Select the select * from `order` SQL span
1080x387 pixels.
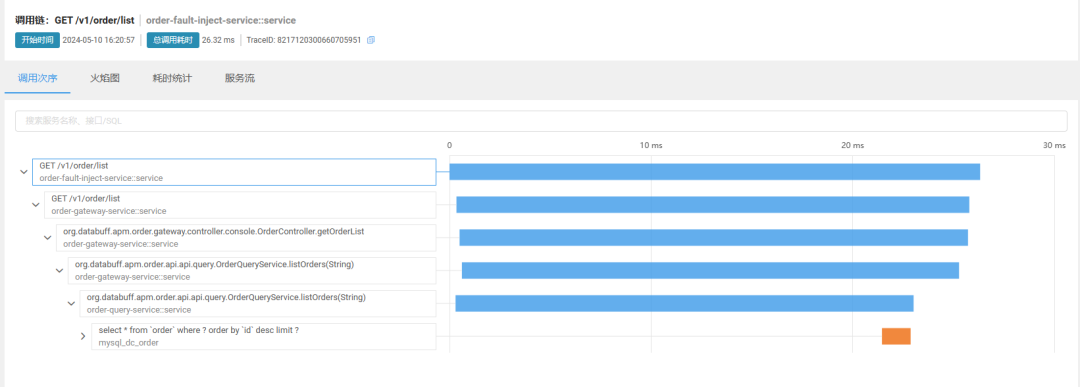coord(263,337)
